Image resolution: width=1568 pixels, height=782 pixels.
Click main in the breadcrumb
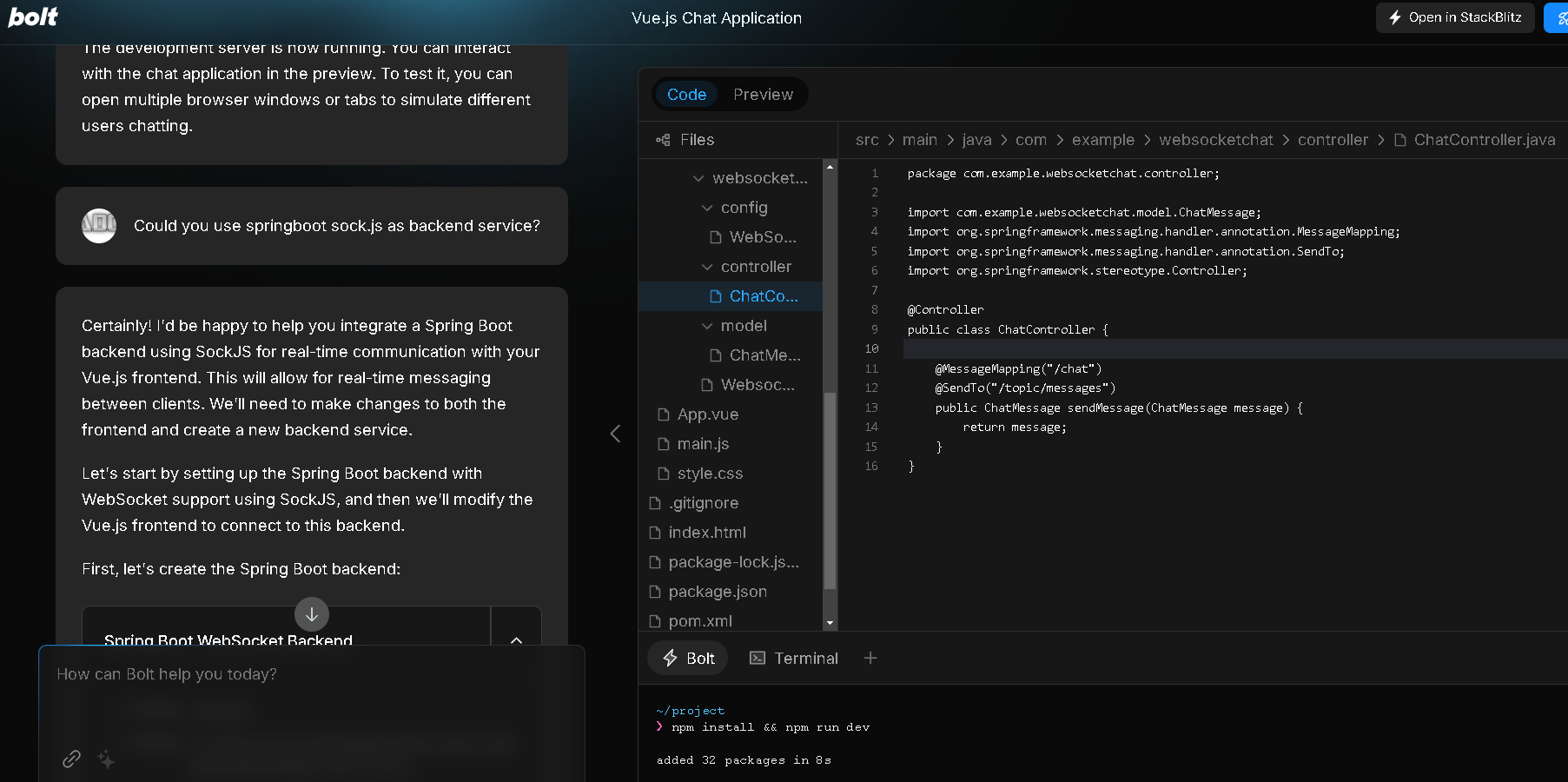pos(919,140)
